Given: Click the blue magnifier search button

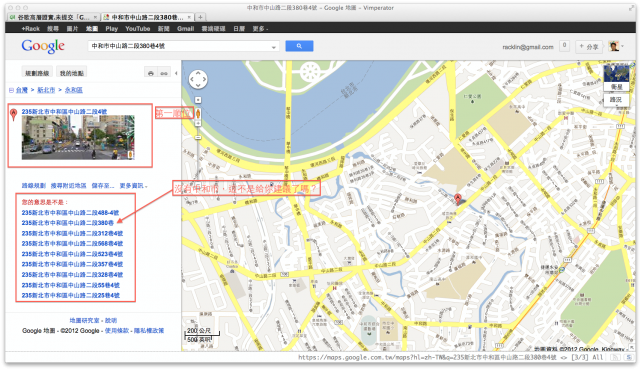Looking at the screenshot, I should [299, 46].
